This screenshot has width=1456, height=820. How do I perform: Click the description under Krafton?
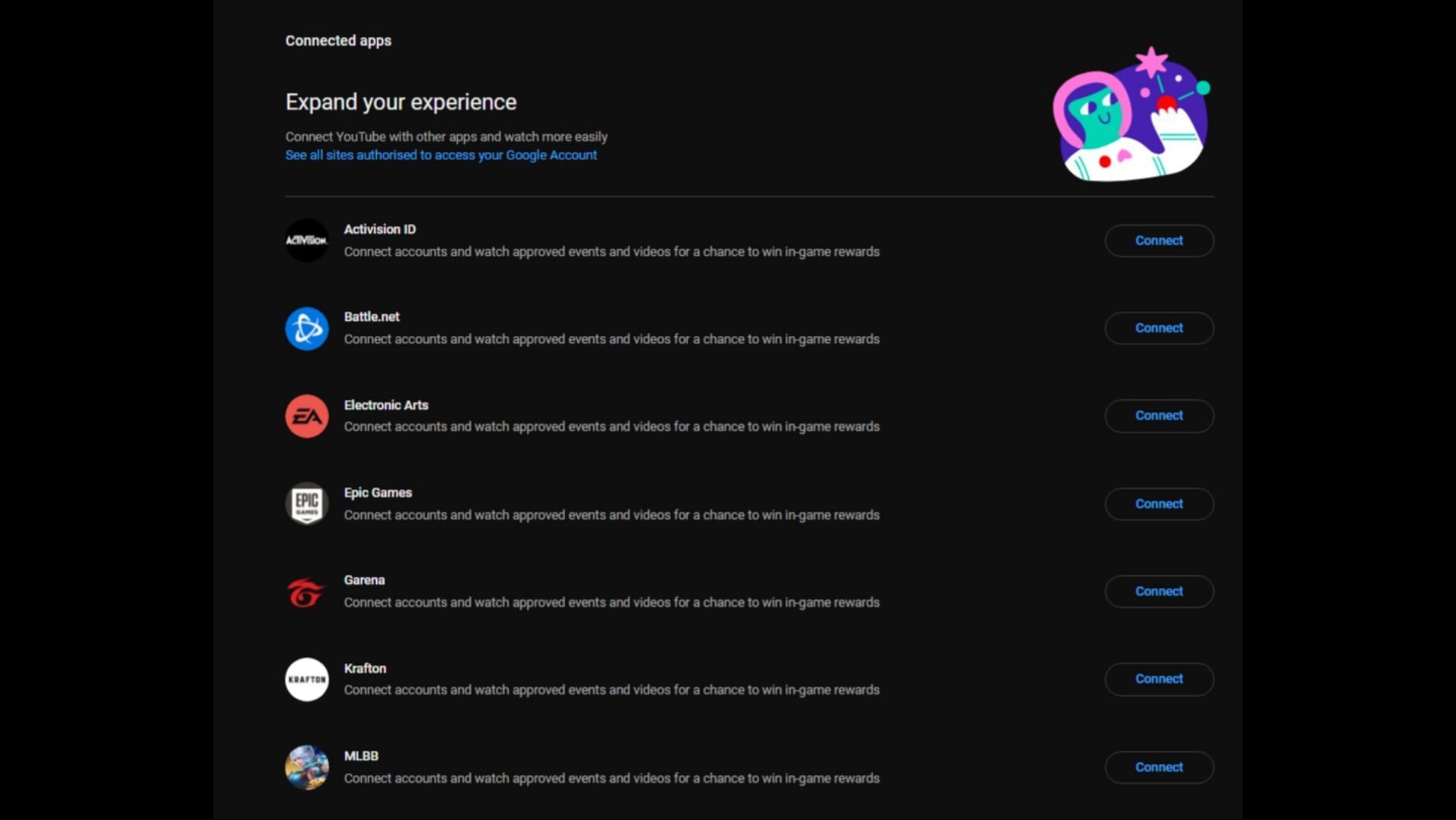[611, 690]
